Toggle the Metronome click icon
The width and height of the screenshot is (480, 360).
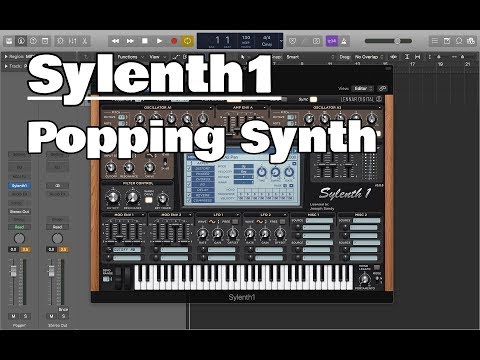coord(344,41)
